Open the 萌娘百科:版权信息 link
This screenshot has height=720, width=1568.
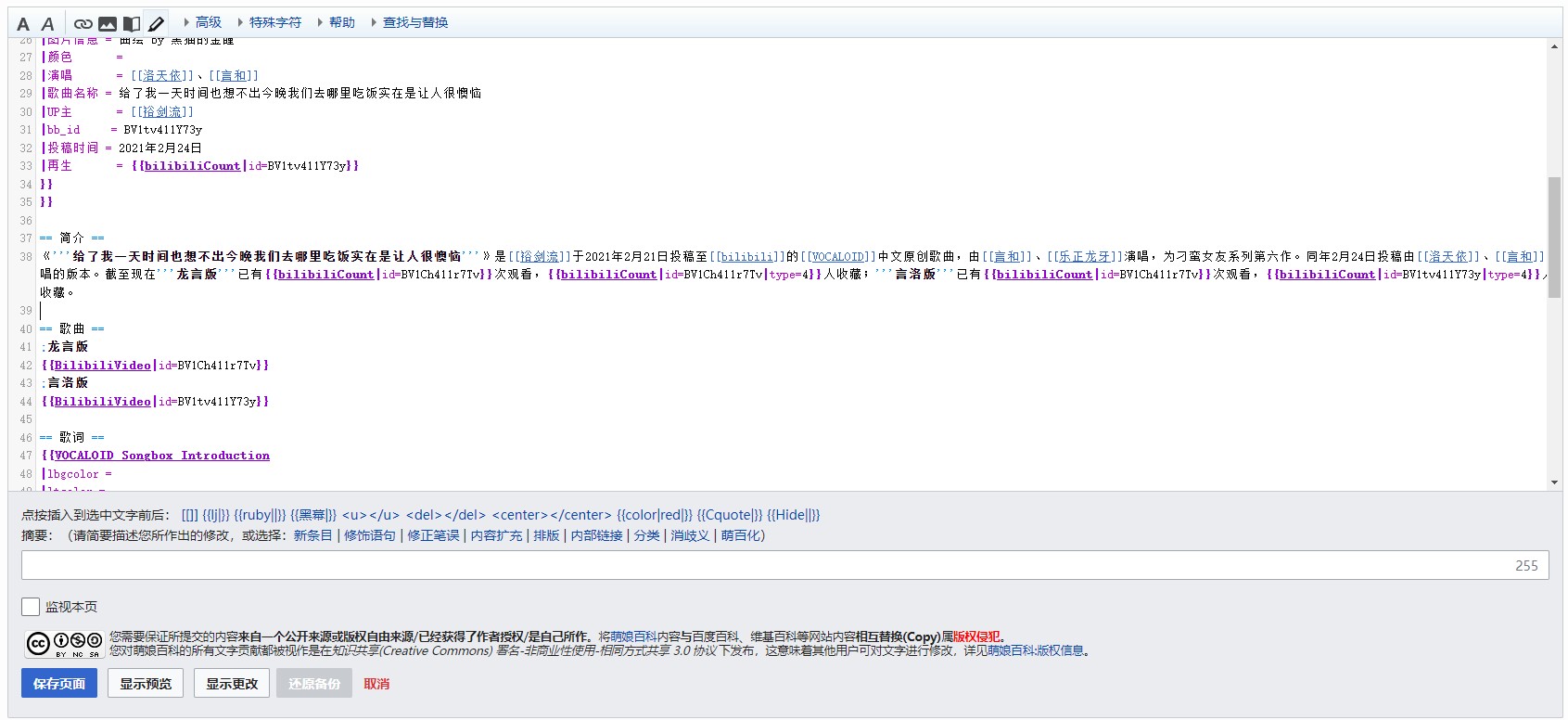1036,650
